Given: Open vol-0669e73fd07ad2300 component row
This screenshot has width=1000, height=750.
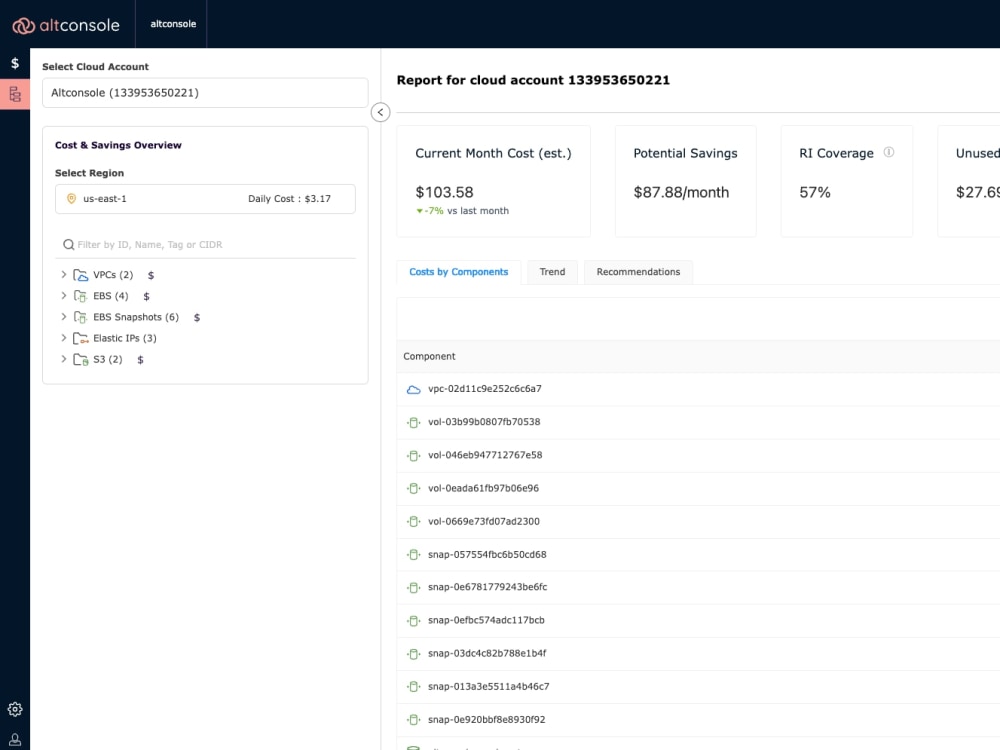Looking at the screenshot, I should tap(698, 522).
